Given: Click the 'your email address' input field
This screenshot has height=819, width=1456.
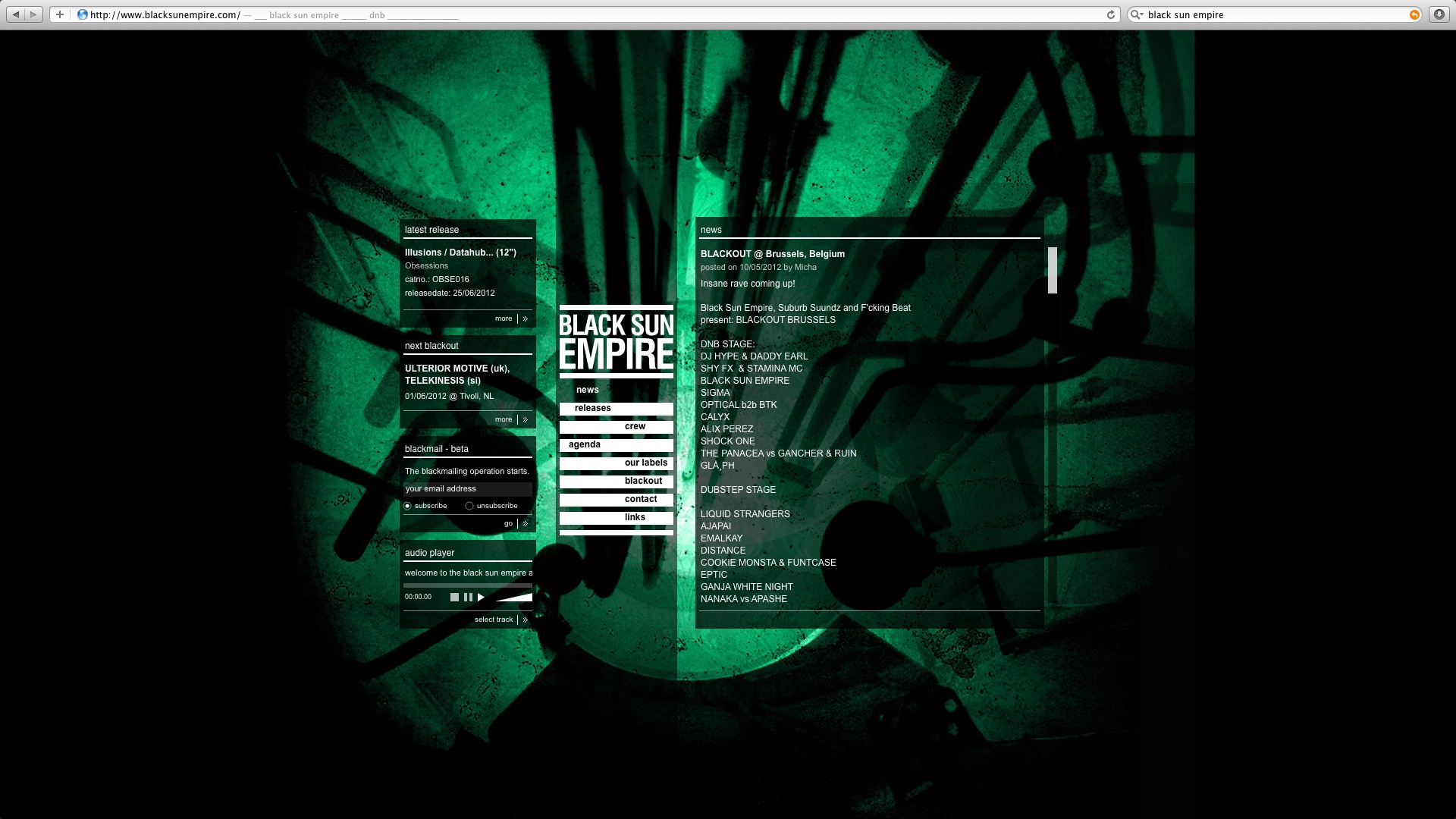Looking at the screenshot, I should [x=467, y=489].
